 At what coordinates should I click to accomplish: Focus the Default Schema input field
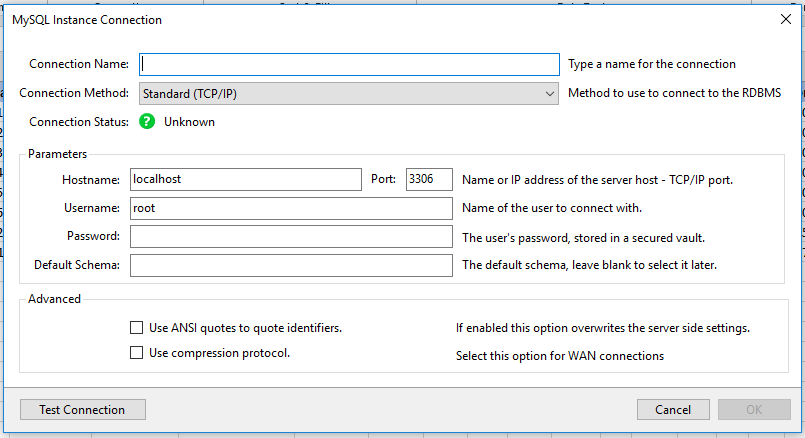(x=291, y=265)
